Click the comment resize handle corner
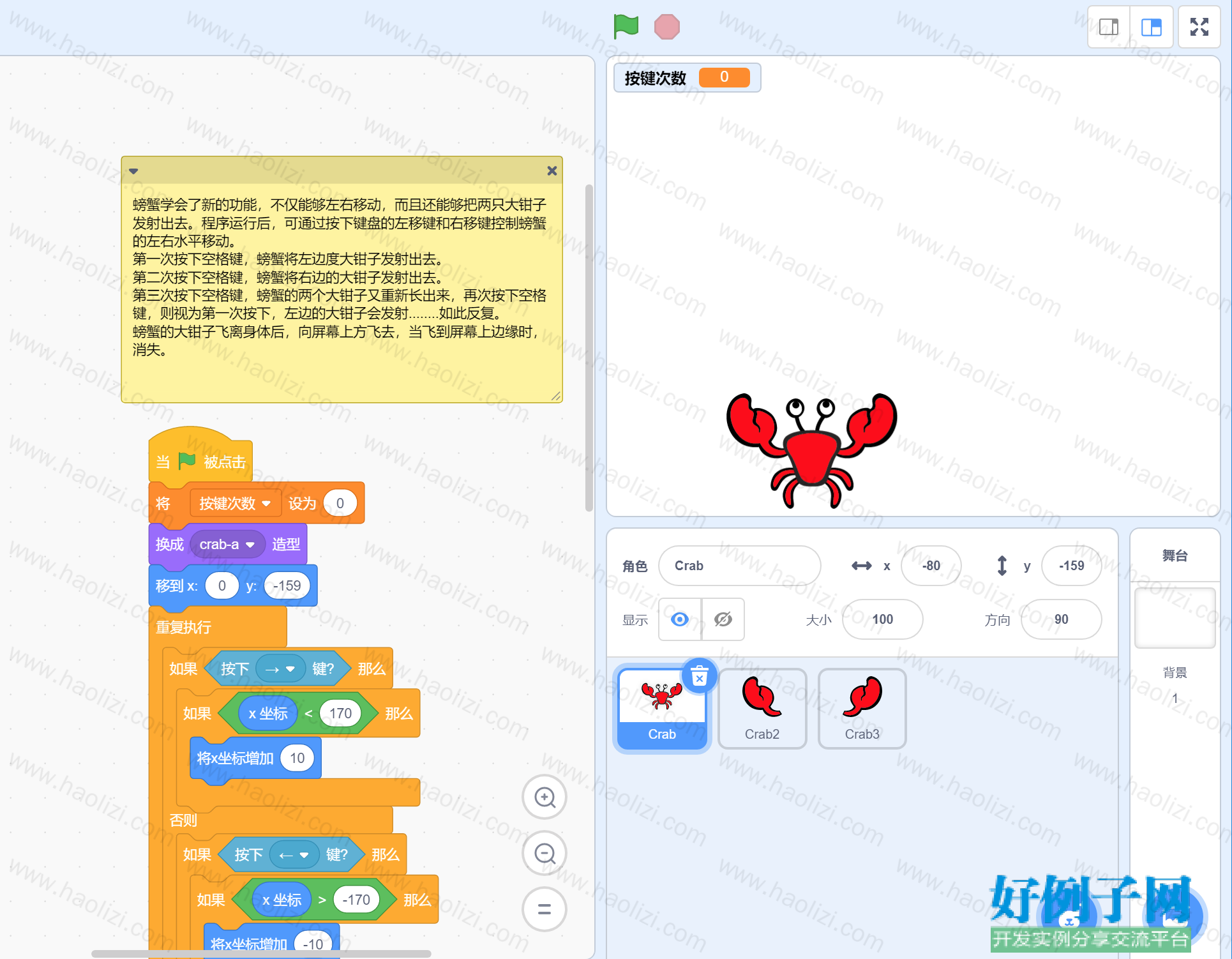Viewport: 1232px width, 959px height. click(556, 396)
